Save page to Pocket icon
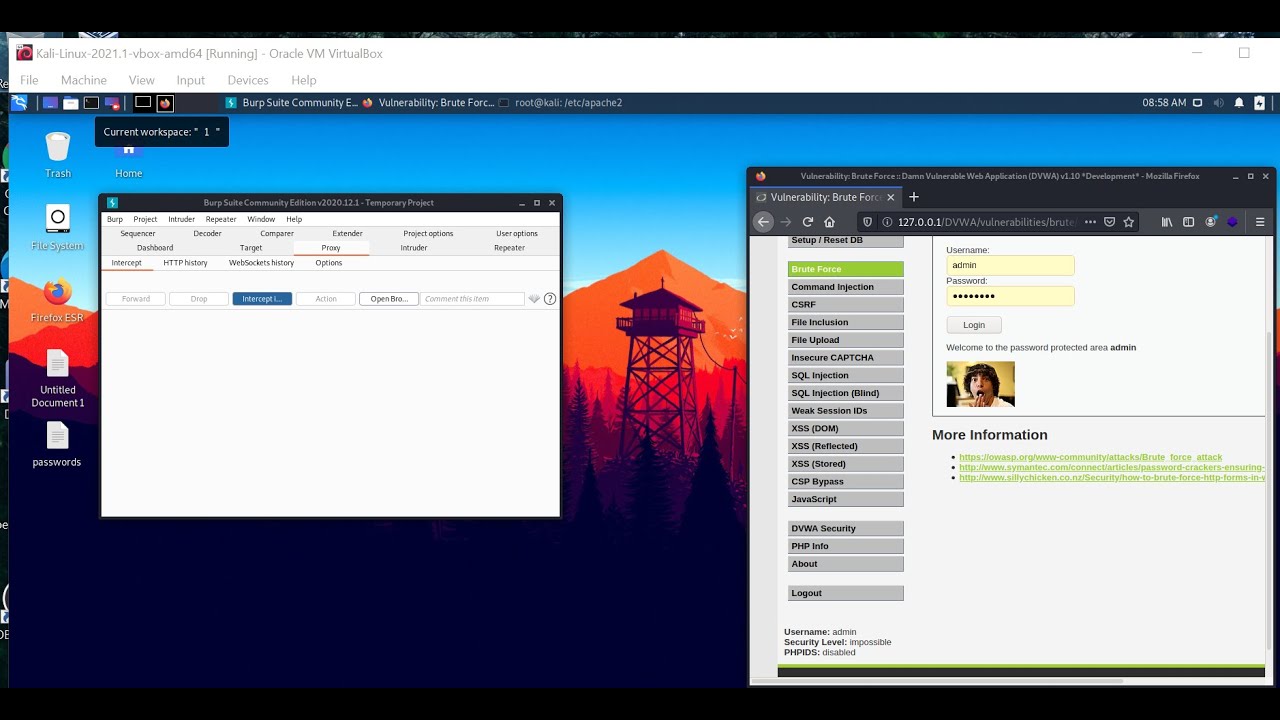The image size is (1280, 720). click(x=1110, y=222)
